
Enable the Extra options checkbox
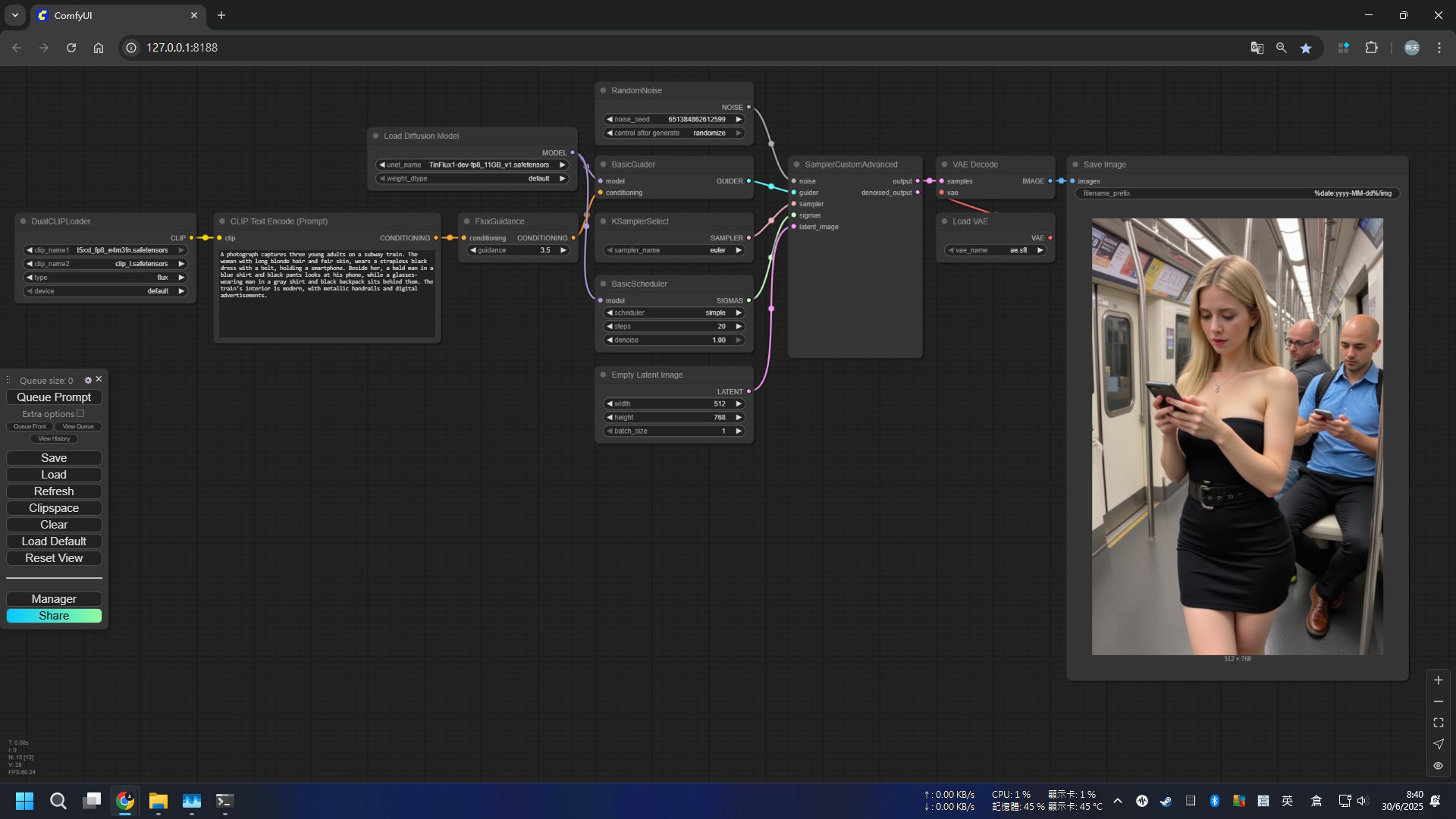(80, 413)
